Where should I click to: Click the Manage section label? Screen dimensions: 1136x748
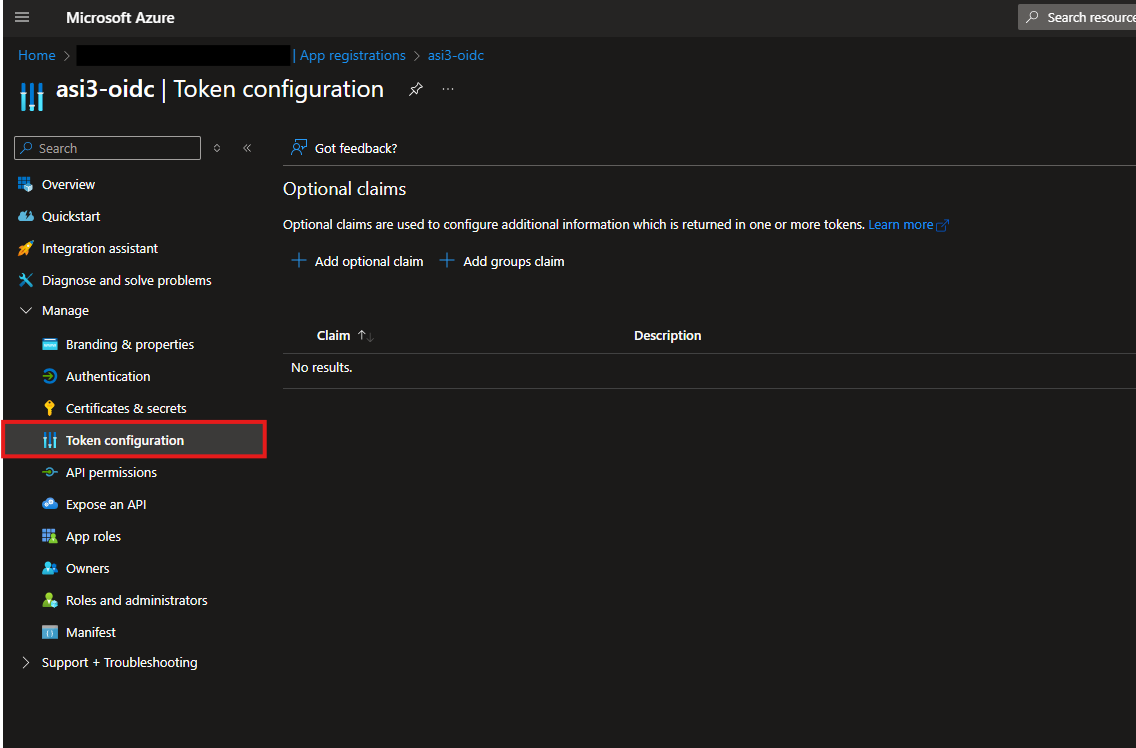point(65,310)
